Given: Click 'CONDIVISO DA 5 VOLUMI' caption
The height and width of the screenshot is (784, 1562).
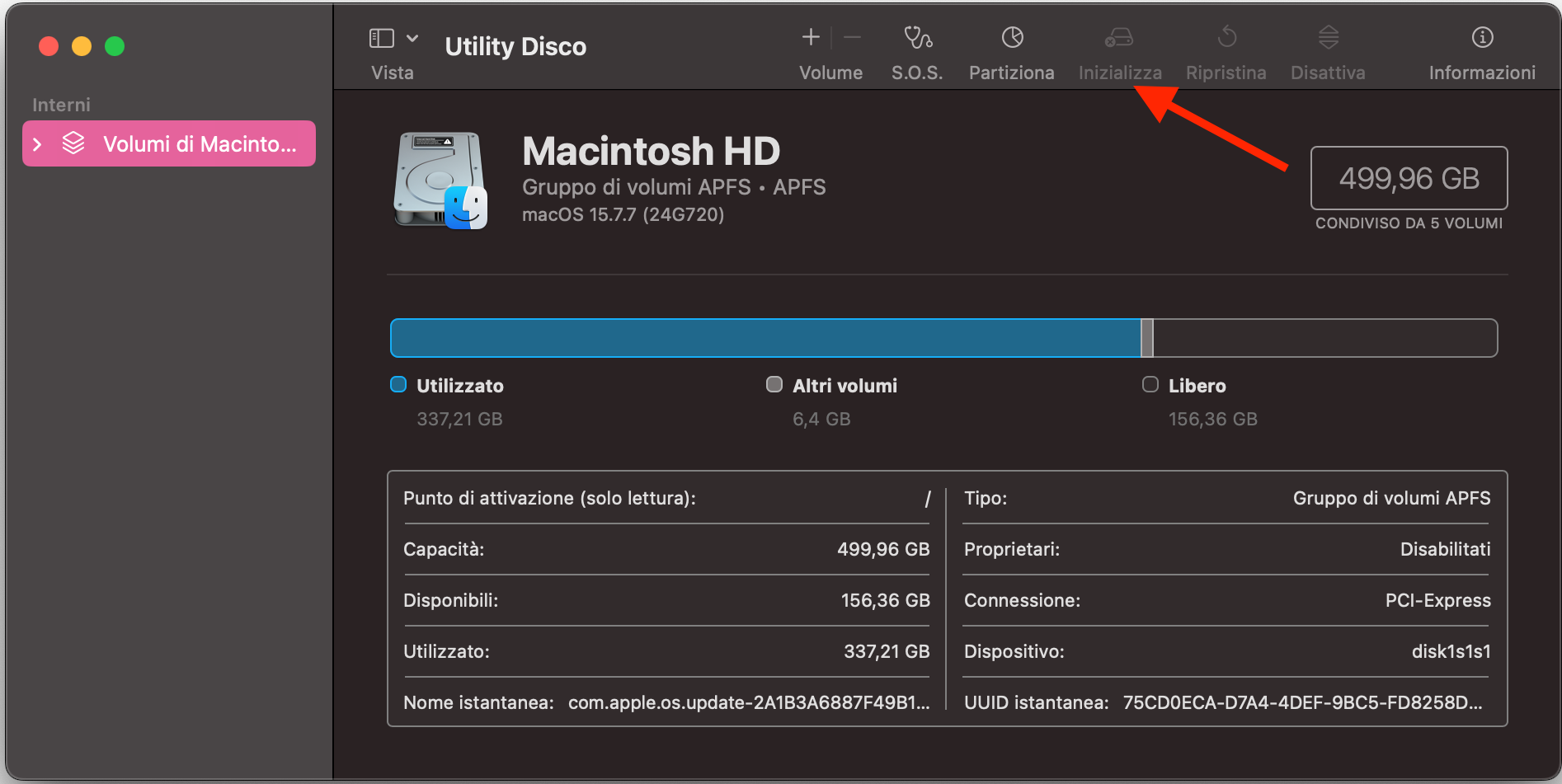Looking at the screenshot, I should point(1409,223).
